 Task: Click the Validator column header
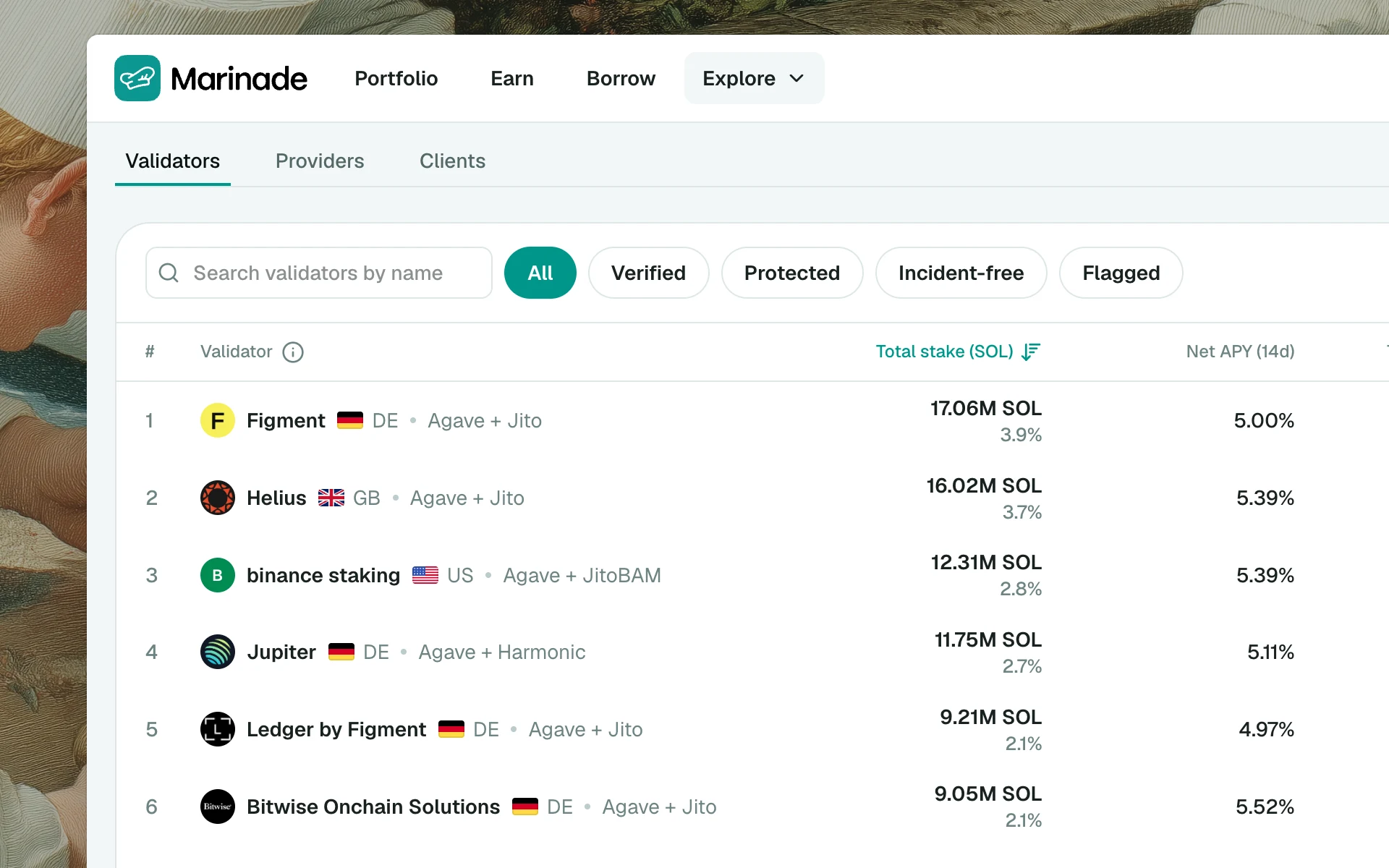[237, 352]
